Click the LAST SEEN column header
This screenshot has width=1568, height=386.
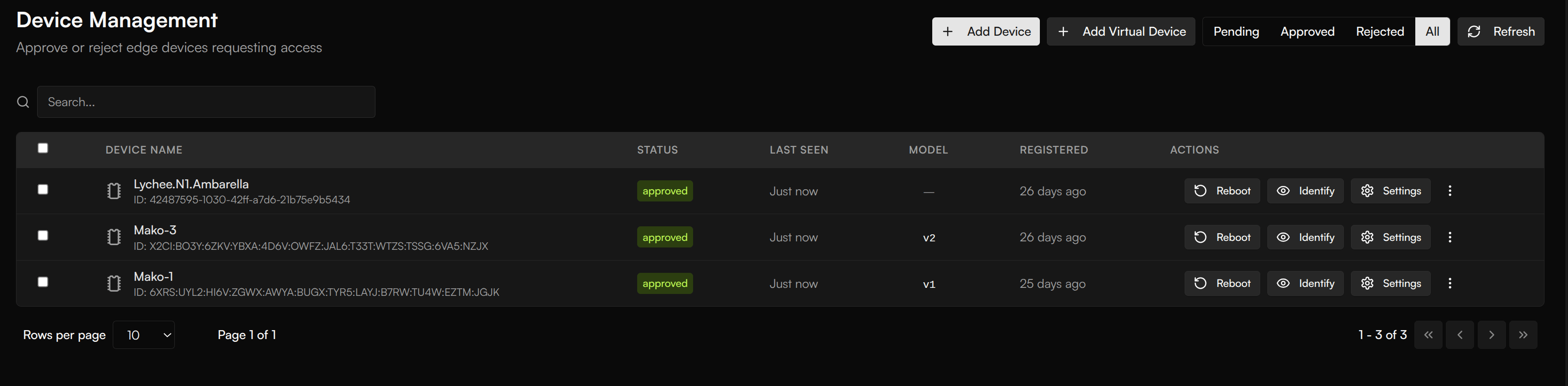click(799, 150)
